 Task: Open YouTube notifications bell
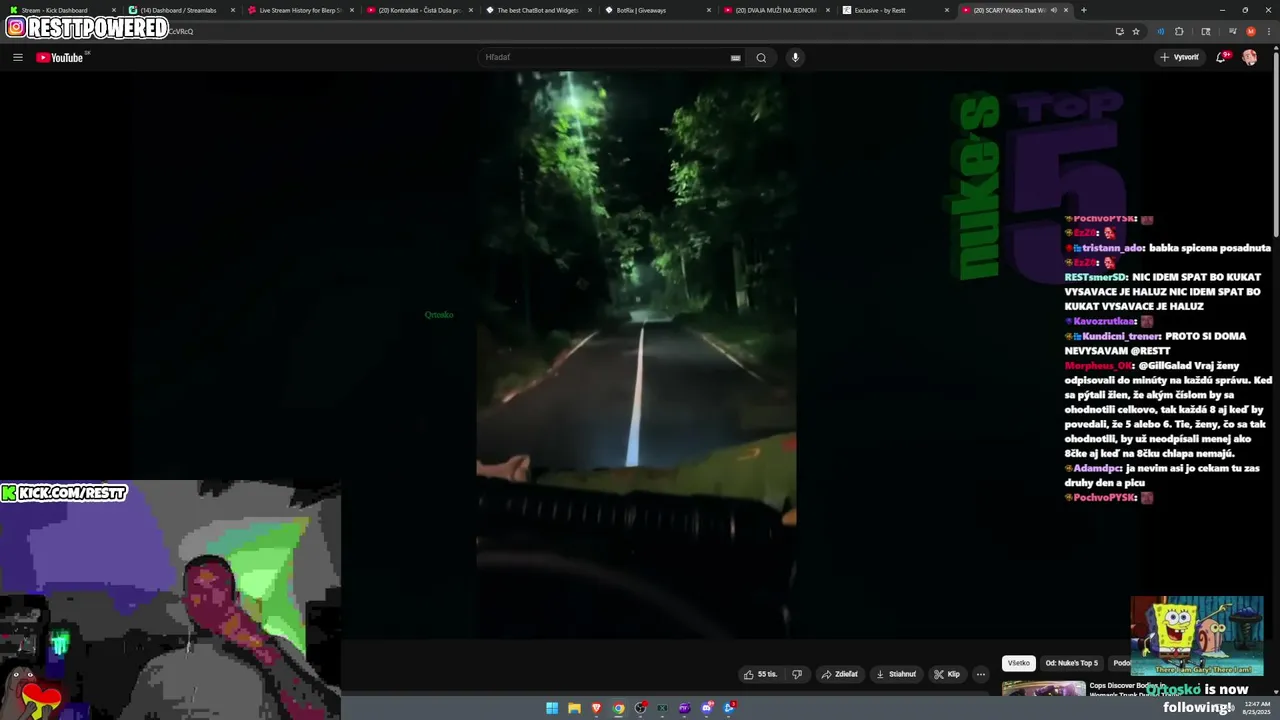click(1221, 57)
